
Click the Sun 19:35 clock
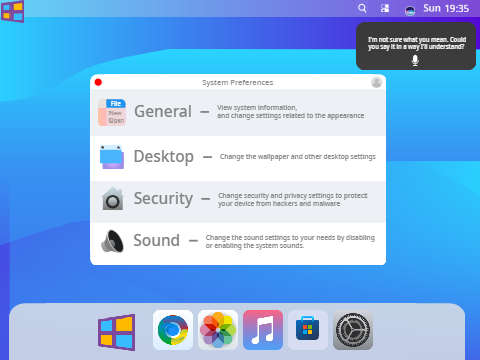446,8
